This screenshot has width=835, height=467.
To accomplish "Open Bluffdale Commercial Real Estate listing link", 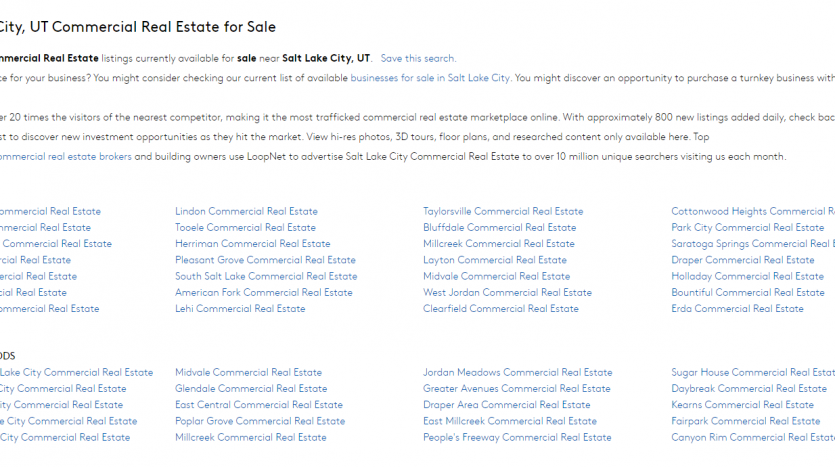I will click(x=499, y=228).
